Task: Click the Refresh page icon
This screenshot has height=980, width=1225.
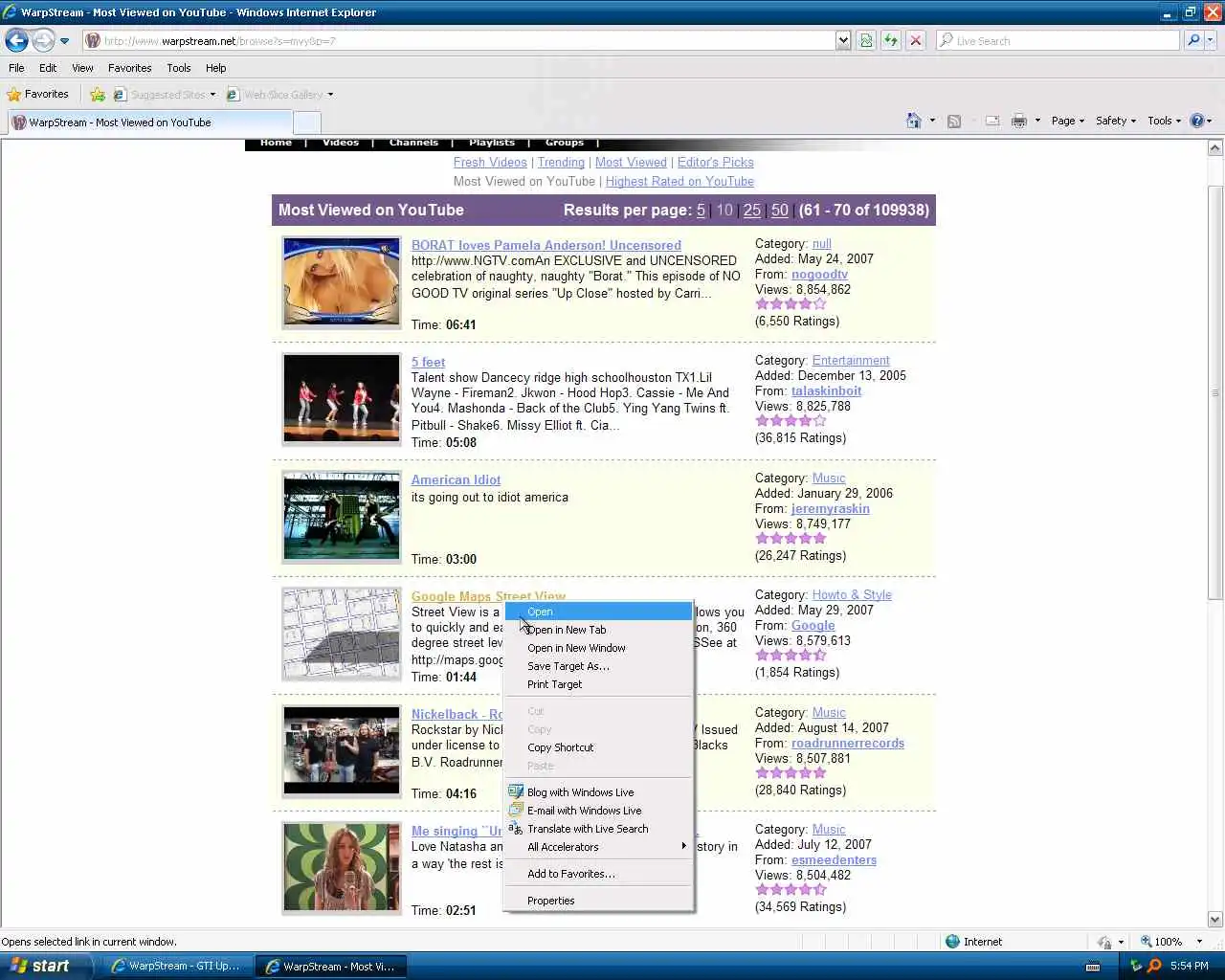Action: 891,40
